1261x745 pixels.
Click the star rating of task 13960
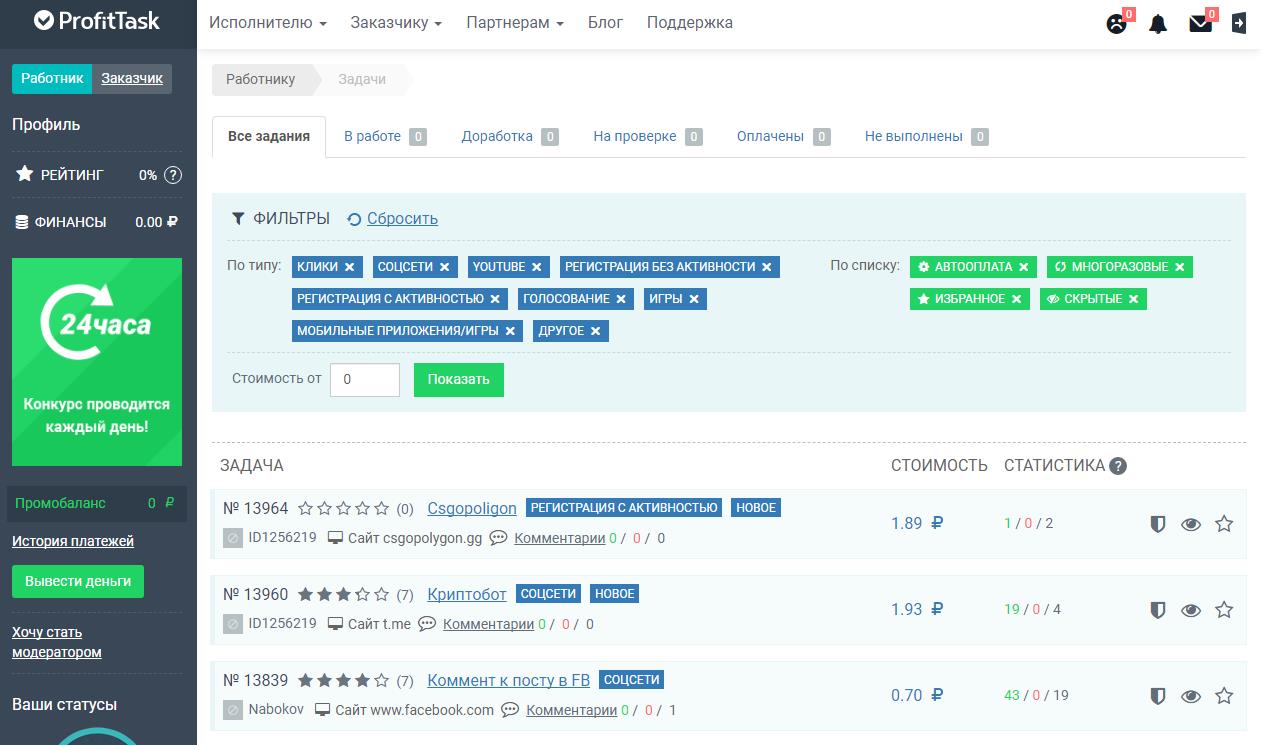pos(343,594)
